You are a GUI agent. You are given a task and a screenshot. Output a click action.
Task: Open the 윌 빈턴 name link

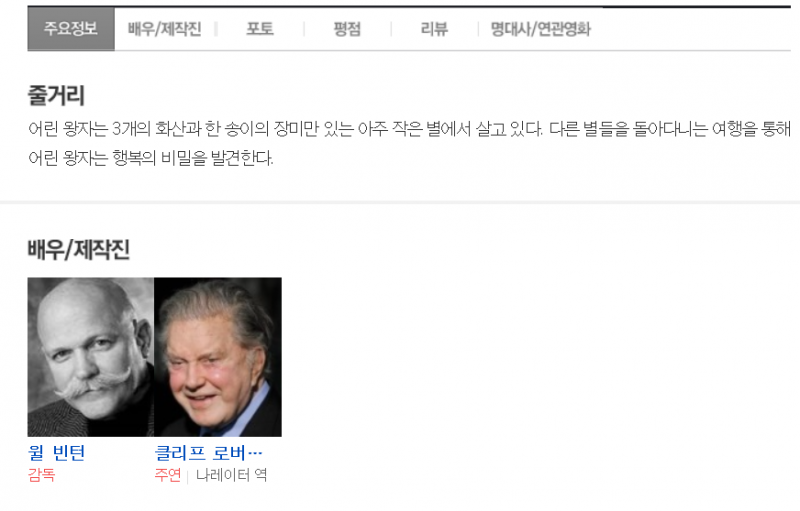tap(57, 453)
